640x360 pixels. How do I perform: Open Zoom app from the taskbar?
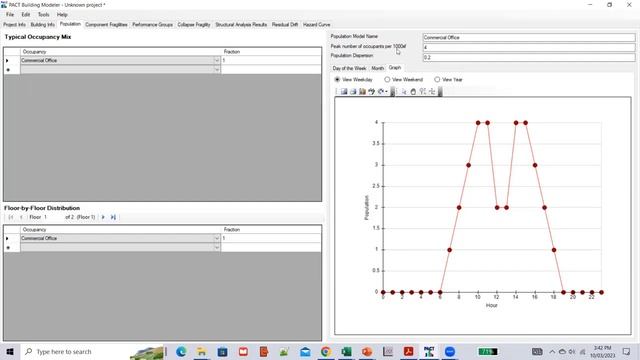450,351
